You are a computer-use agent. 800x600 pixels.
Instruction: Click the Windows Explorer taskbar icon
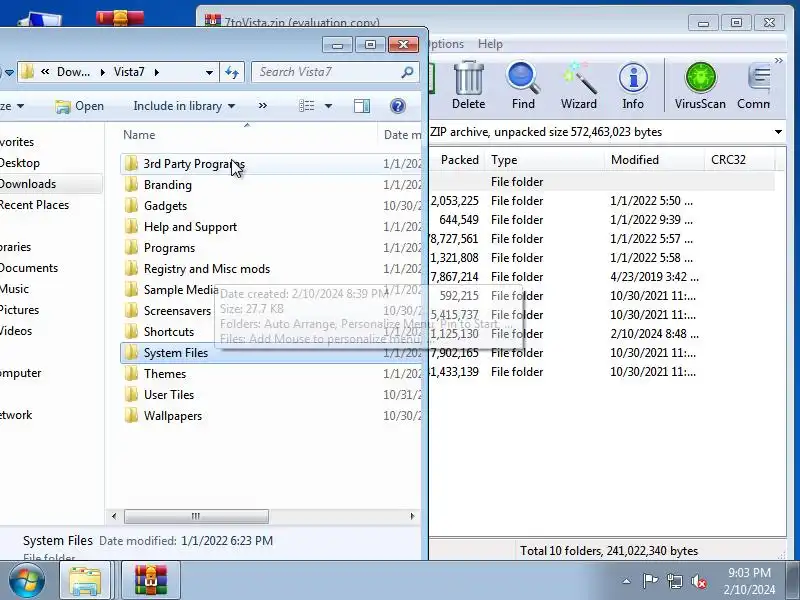[85, 581]
